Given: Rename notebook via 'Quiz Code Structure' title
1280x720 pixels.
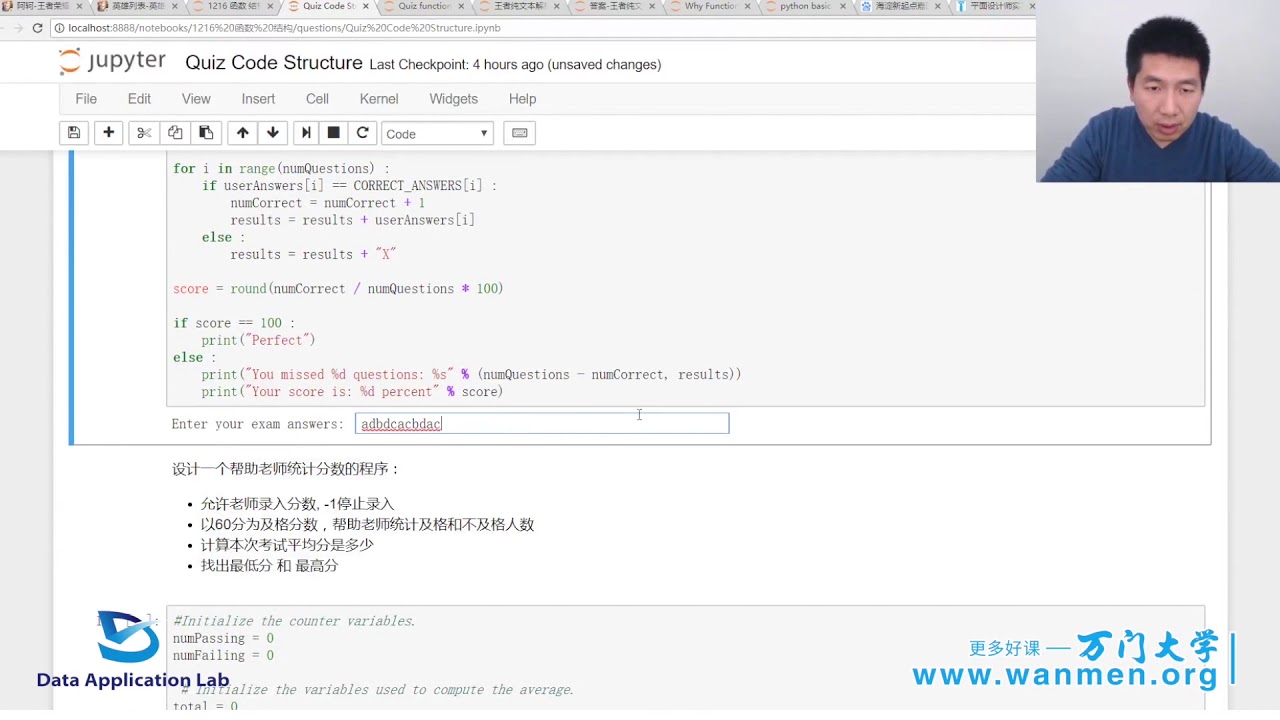Looking at the screenshot, I should [x=274, y=63].
